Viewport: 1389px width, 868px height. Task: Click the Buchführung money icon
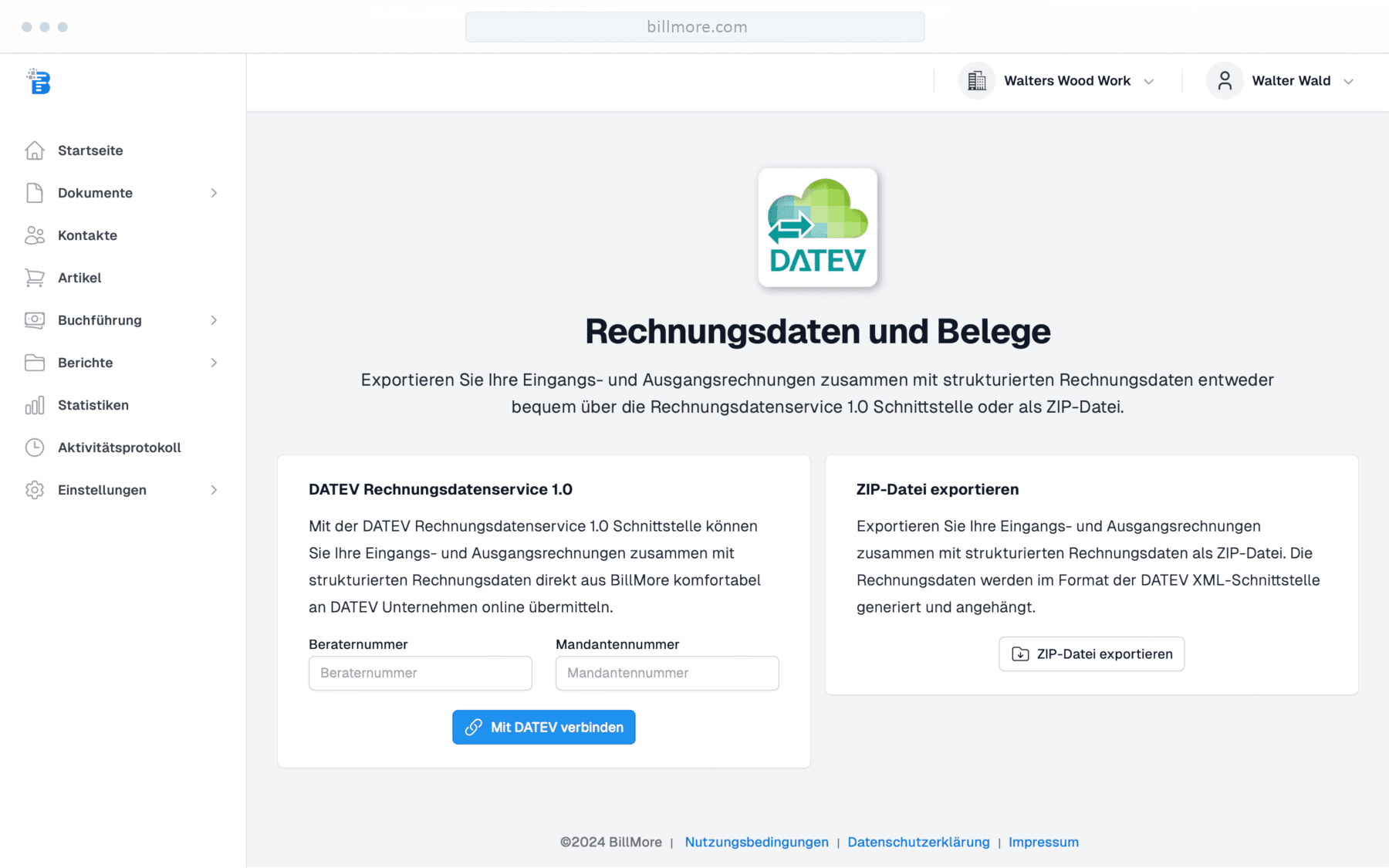tap(35, 320)
